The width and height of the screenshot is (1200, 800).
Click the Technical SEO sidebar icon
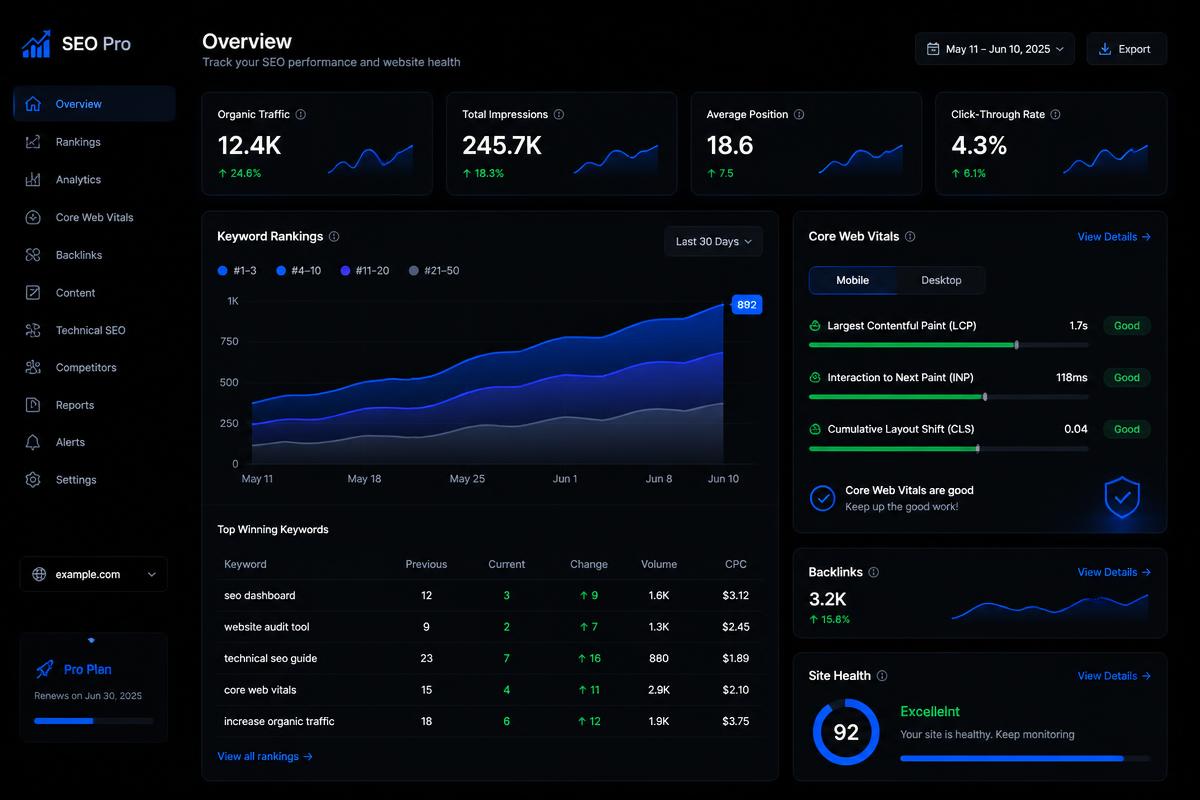[x=33, y=330]
